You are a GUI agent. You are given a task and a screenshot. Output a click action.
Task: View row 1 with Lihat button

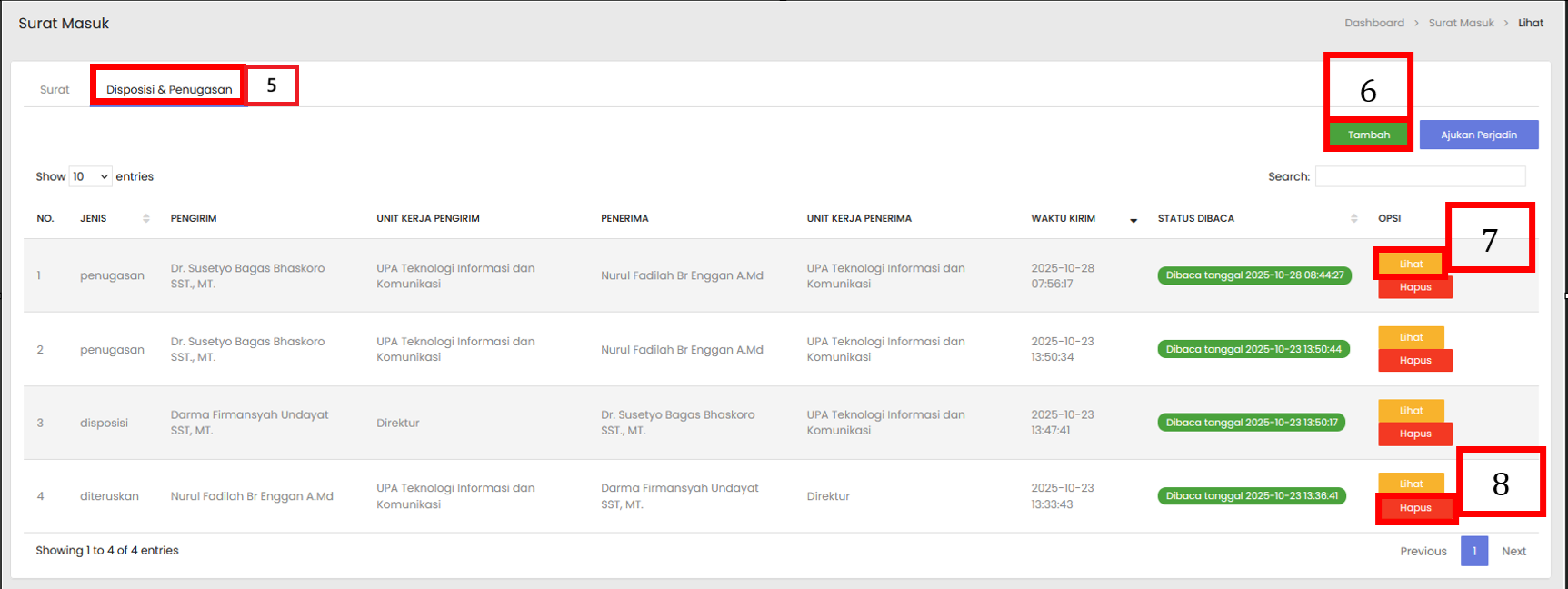pyautogui.click(x=1411, y=264)
